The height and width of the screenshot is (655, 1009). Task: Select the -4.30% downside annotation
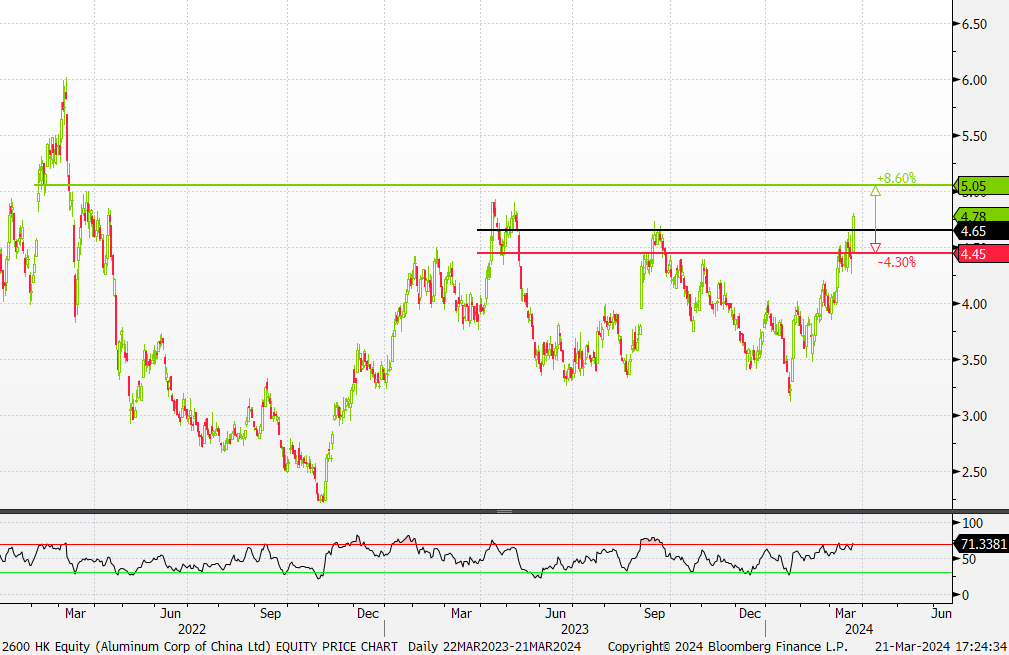897,262
